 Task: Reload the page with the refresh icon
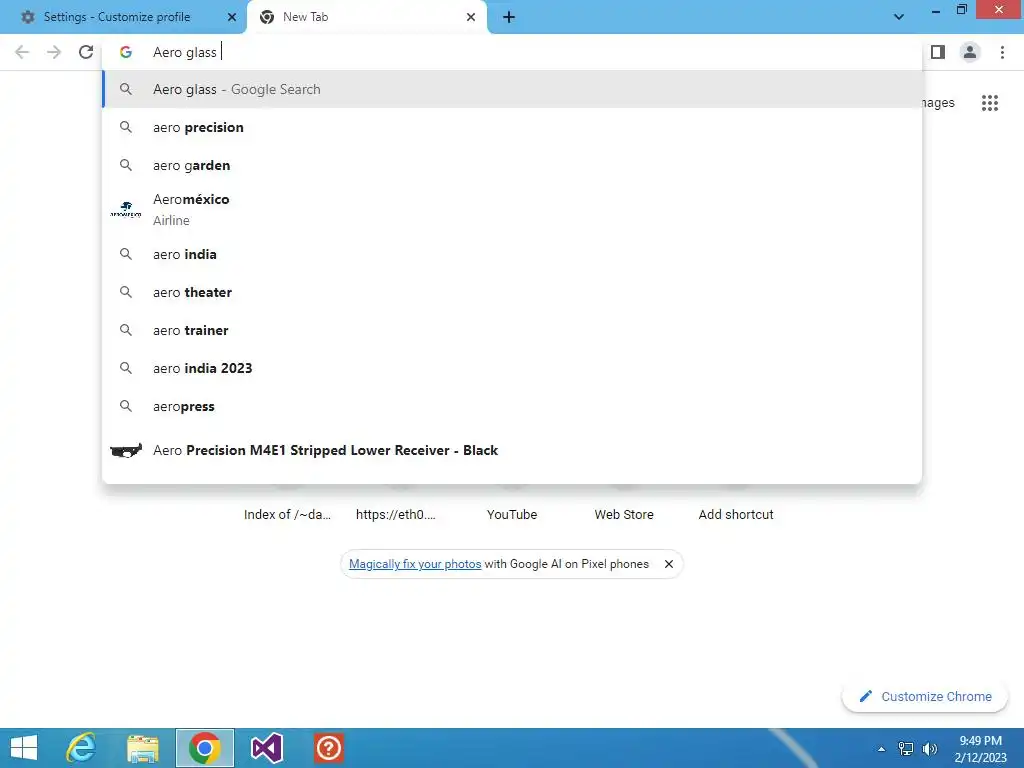86,52
